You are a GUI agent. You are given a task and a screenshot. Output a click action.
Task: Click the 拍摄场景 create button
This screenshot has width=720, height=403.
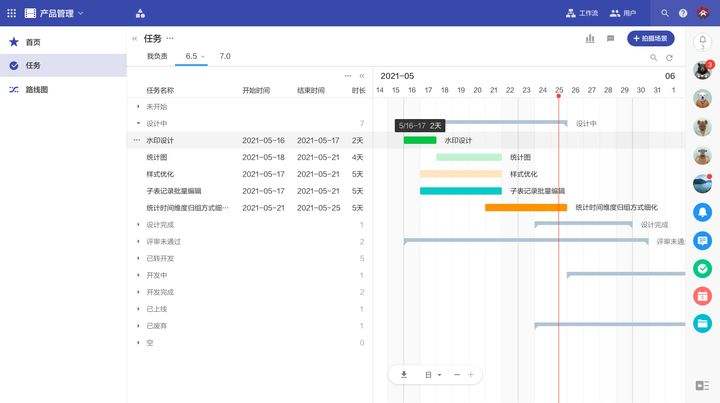[650, 38]
